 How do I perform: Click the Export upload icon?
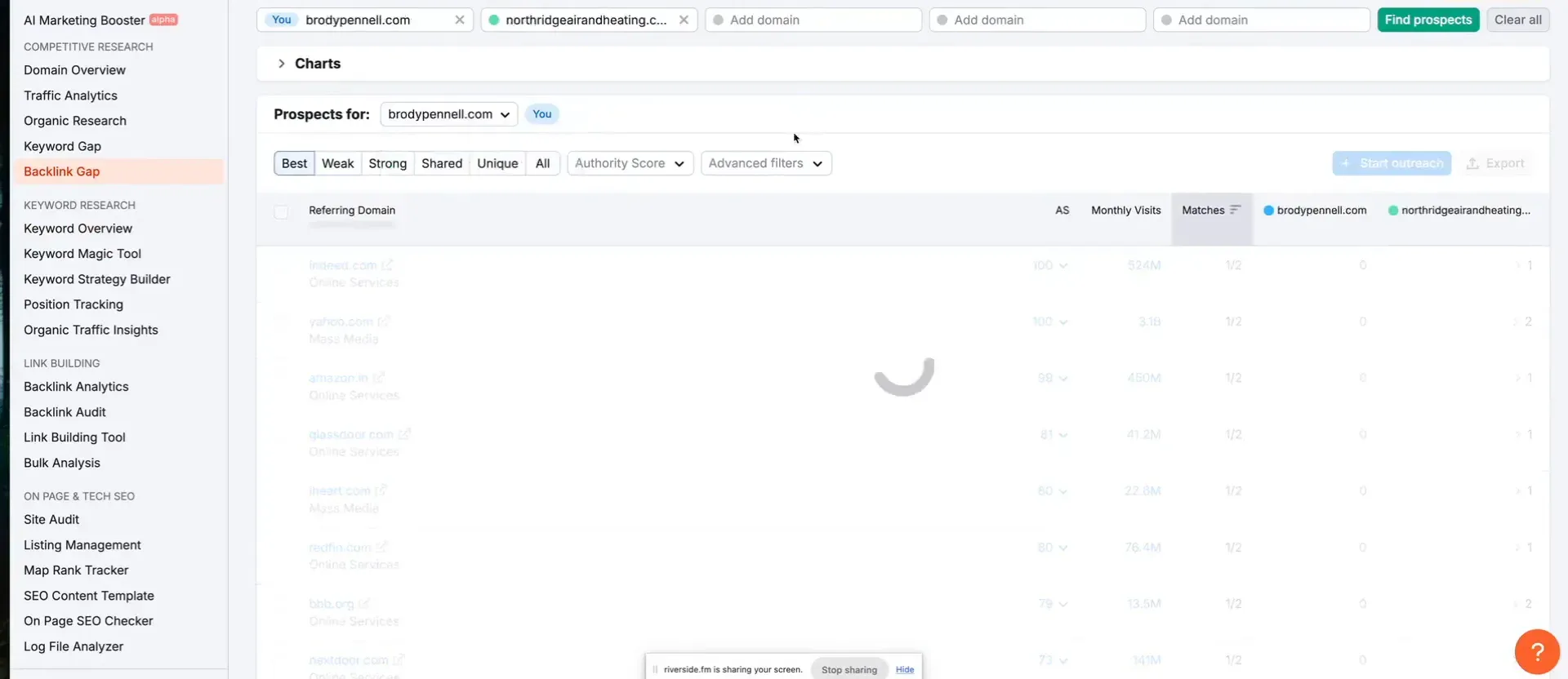click(1472, 163)
